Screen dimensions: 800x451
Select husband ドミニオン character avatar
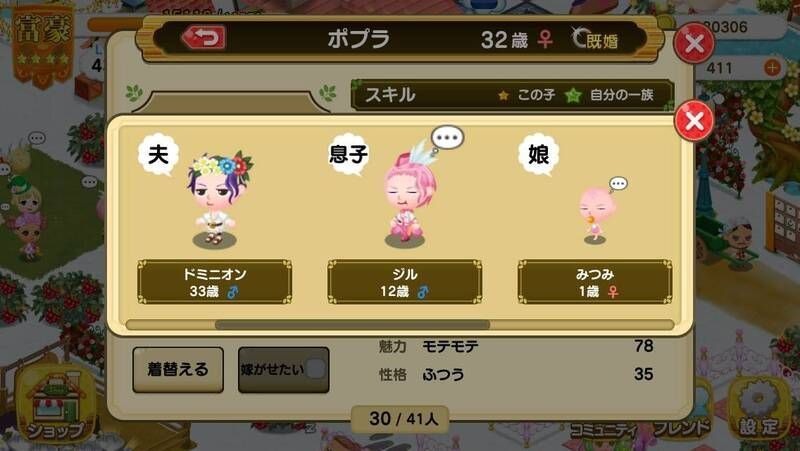click(217, 198)
